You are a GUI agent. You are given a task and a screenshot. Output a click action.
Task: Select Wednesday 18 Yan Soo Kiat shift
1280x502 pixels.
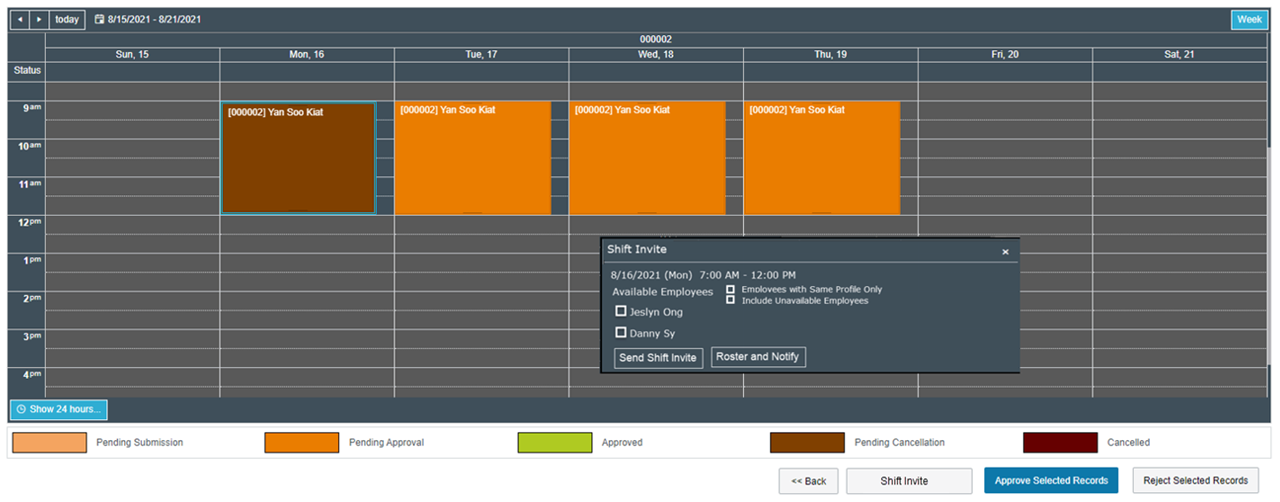[648, 158]
